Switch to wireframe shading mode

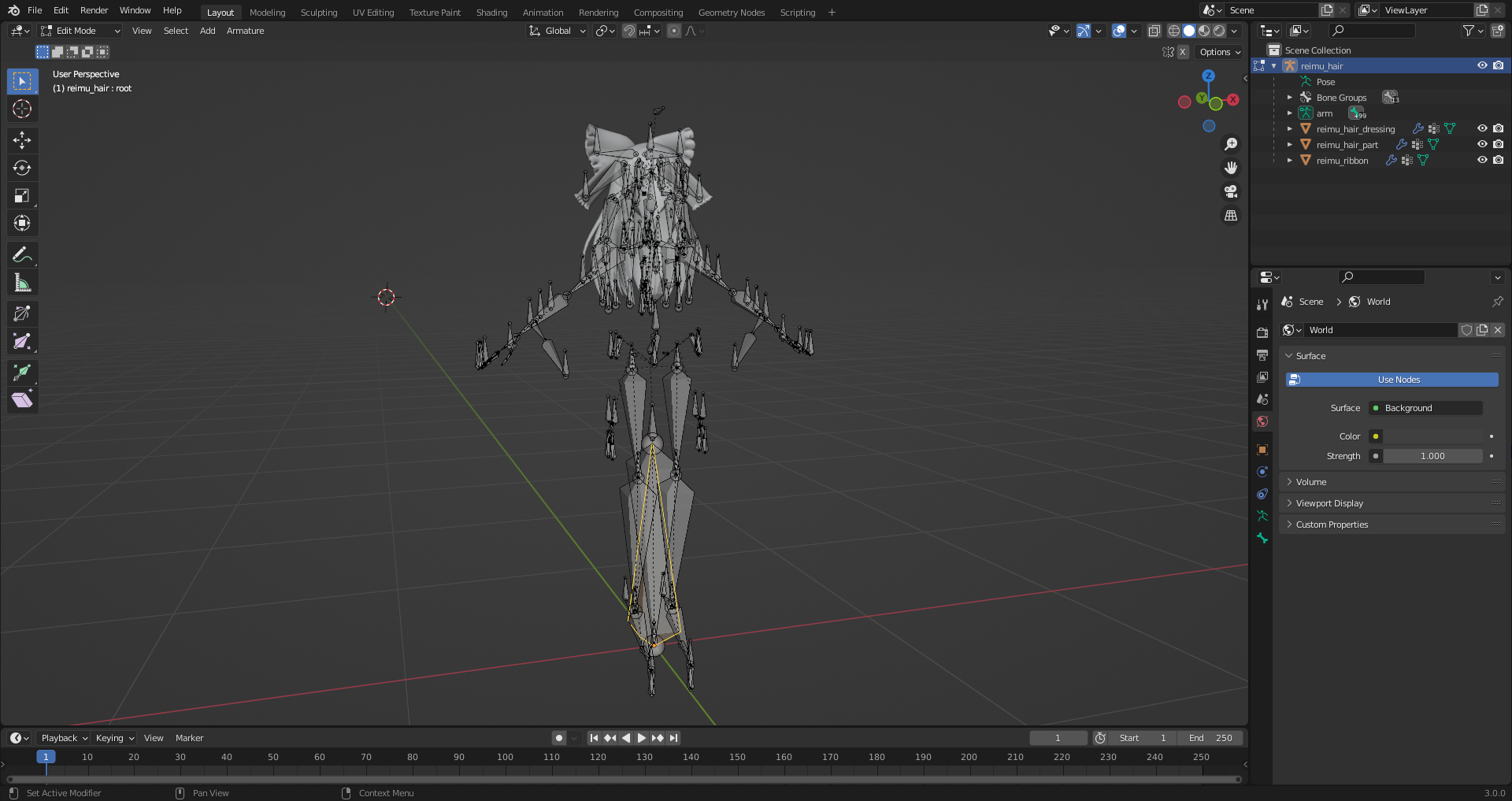point(1173,31)
